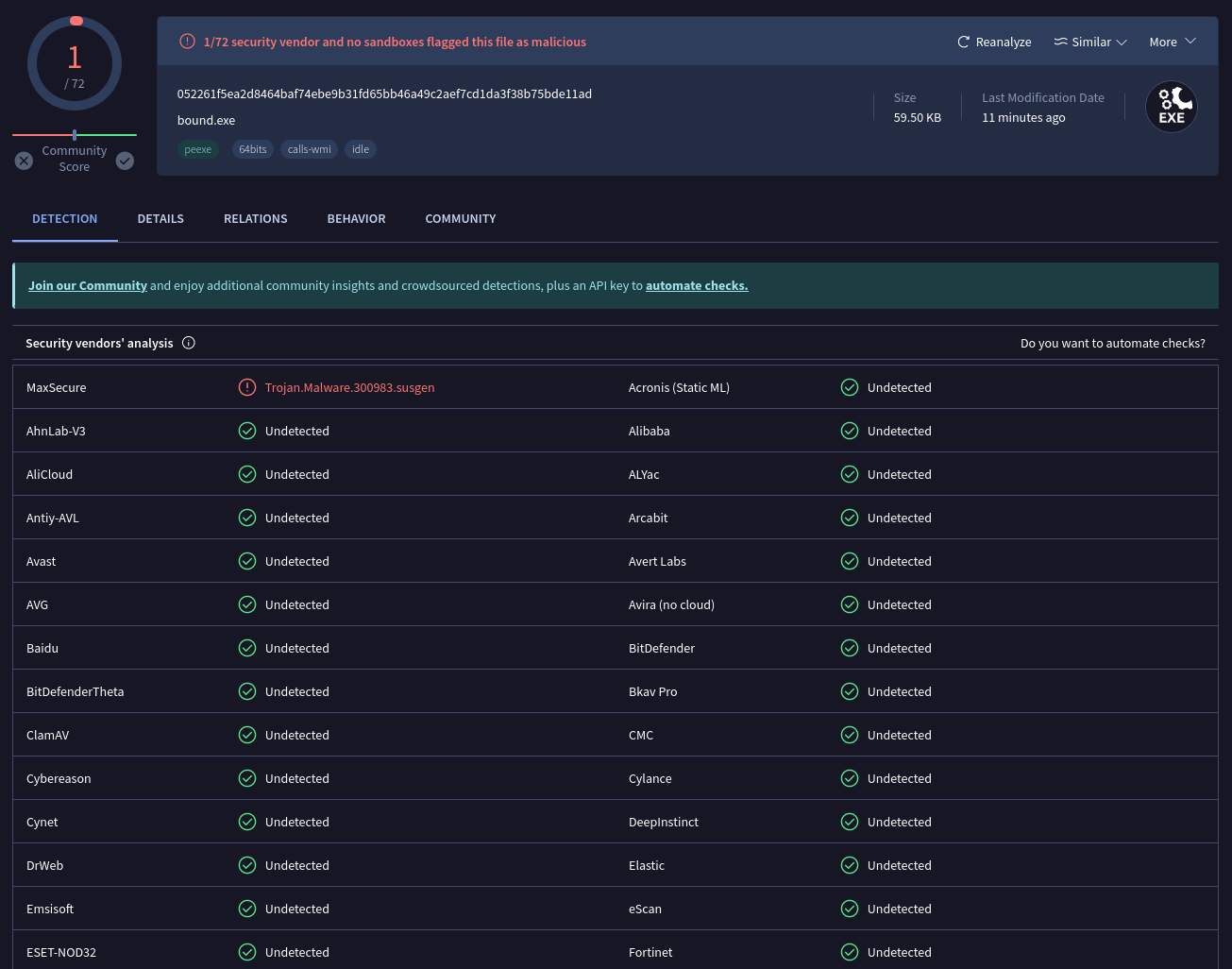This screenshot has width=1232, height=969.
Task: Click the green check icon for Baidu
Action: tap(247, 648)
